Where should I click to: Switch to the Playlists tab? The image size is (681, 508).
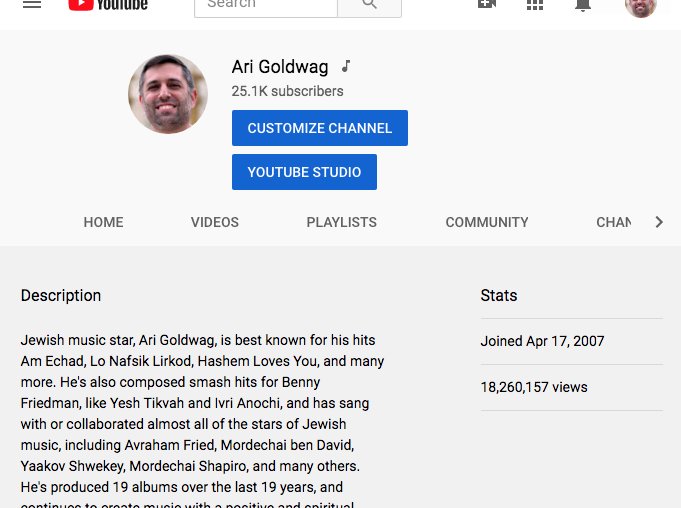[x=341, y=222]
